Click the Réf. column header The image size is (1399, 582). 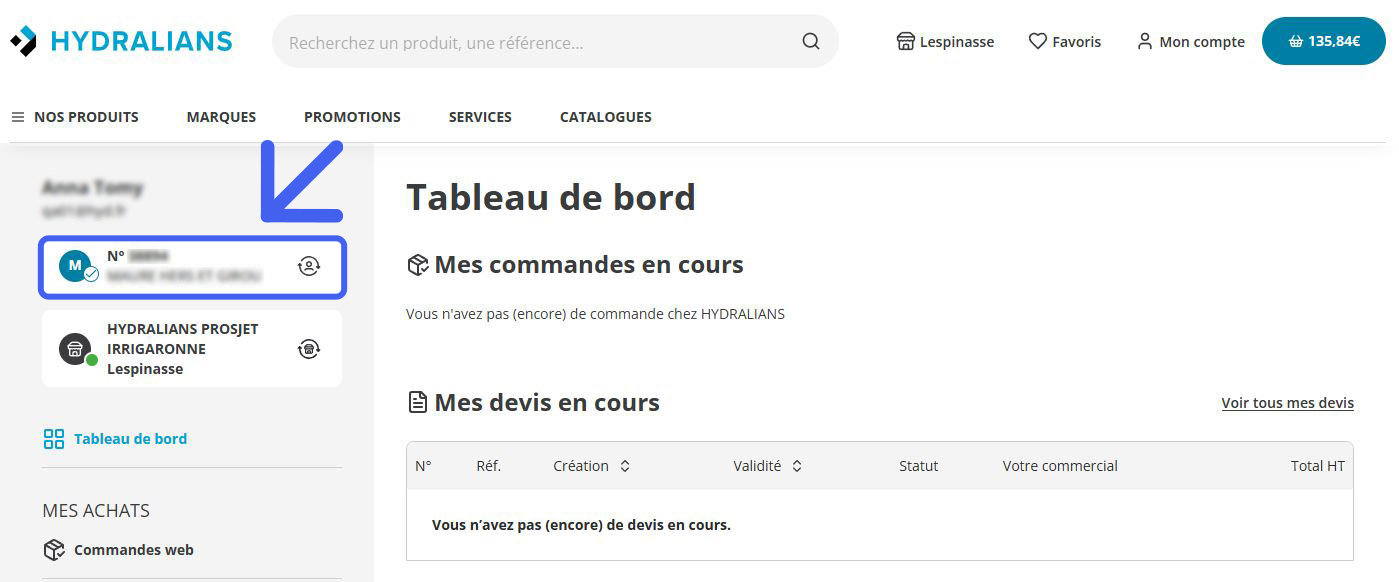point(489,466)
